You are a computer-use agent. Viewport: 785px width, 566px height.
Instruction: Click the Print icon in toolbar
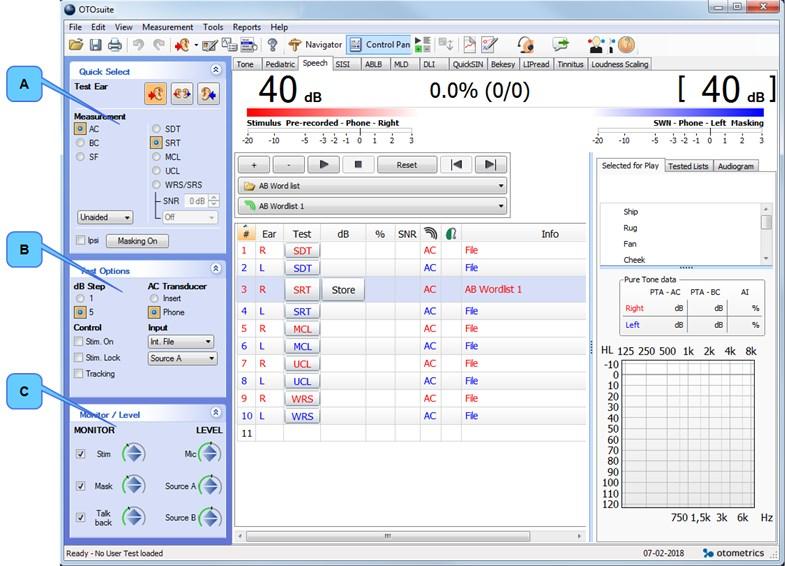pos(115,45)
